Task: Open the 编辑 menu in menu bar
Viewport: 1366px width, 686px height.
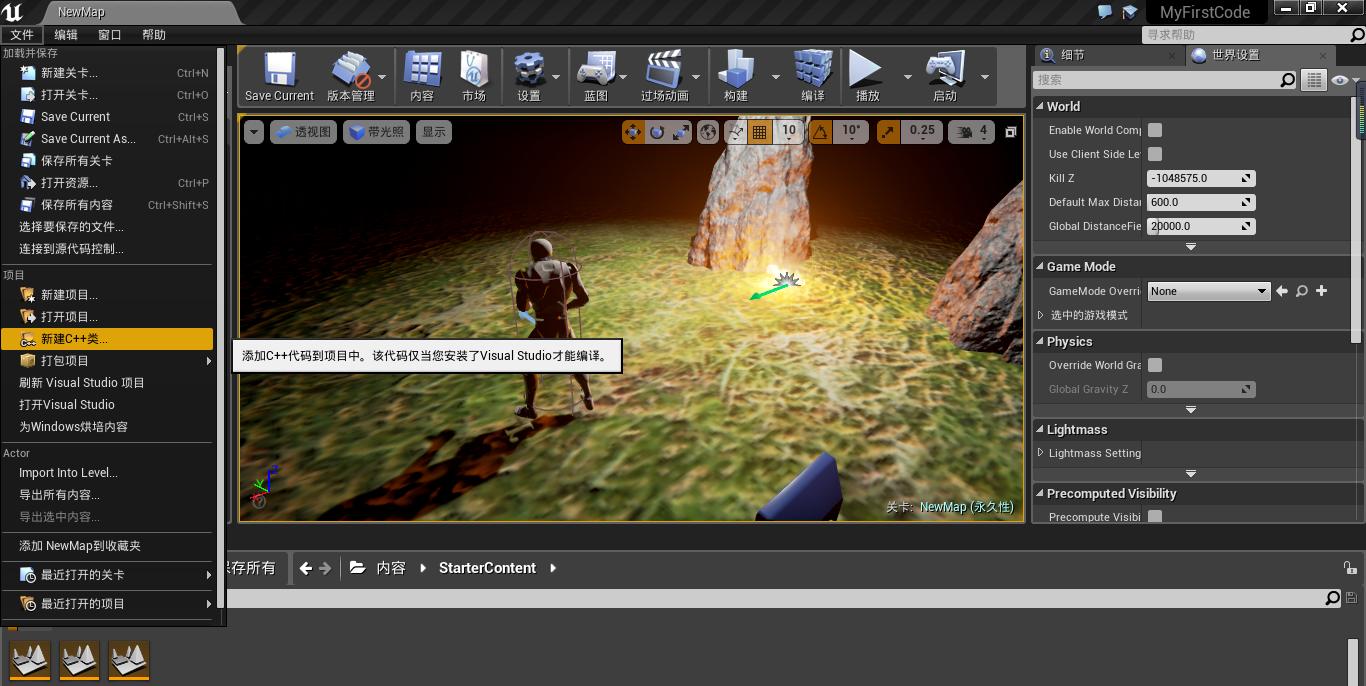Action: (x=66, y=35)
